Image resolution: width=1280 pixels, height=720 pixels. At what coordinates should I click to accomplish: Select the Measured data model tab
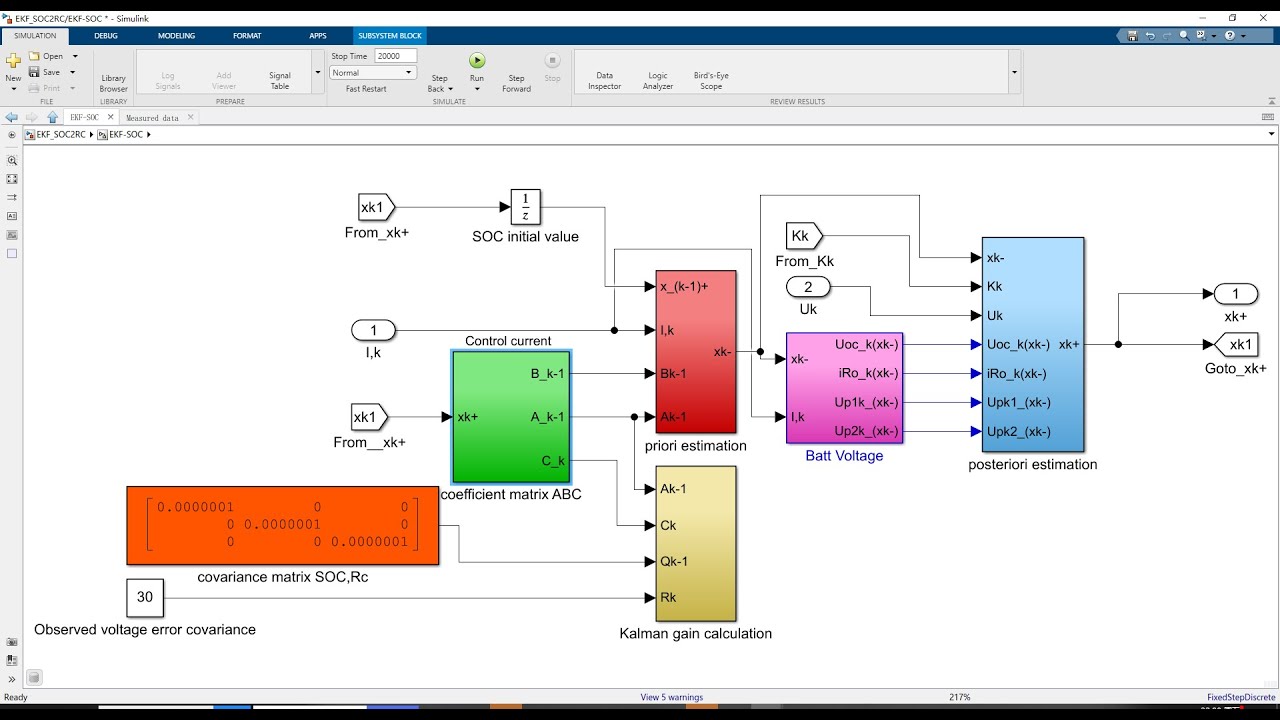pyautogui.click(x=153, y=118)
